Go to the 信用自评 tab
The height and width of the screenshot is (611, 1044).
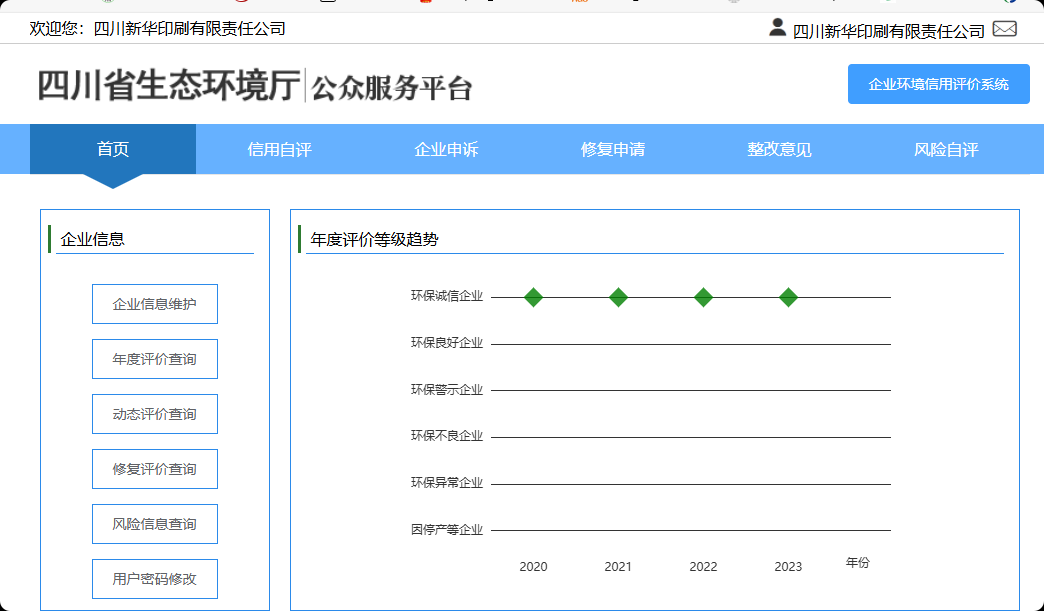(x=280, y=150)
